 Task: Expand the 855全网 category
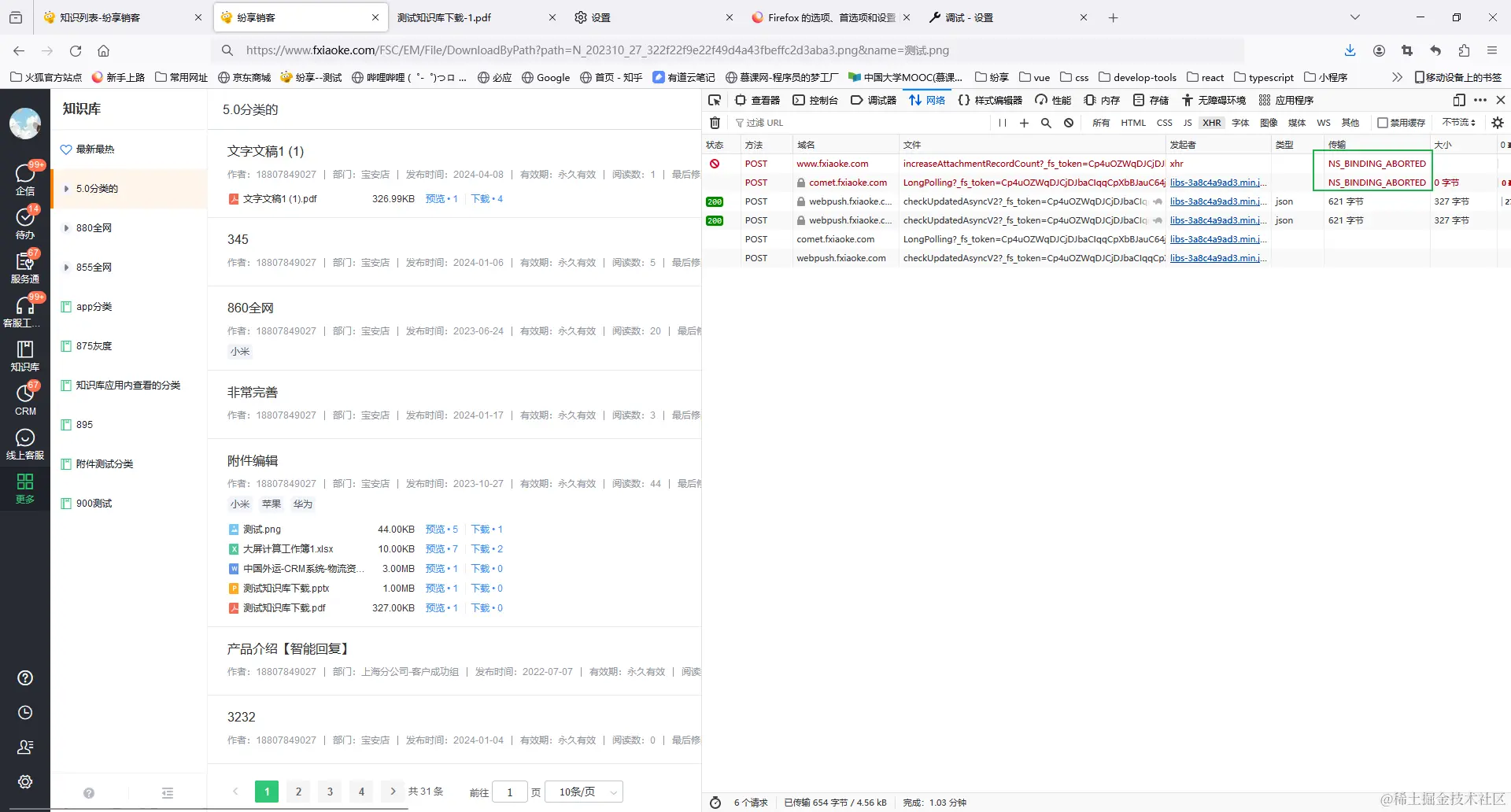66,268
